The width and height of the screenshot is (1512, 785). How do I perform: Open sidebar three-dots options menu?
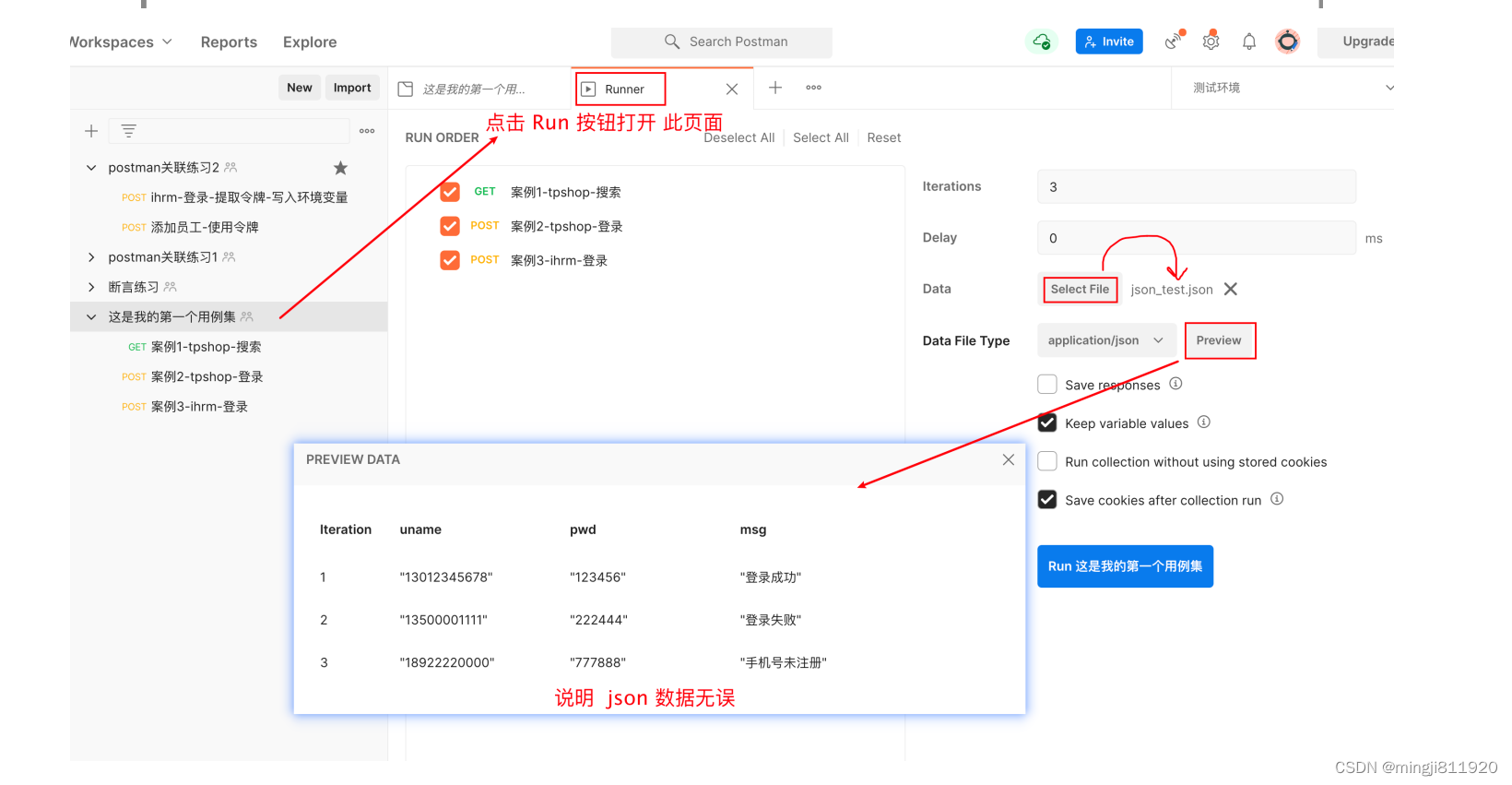click(367, 131)
